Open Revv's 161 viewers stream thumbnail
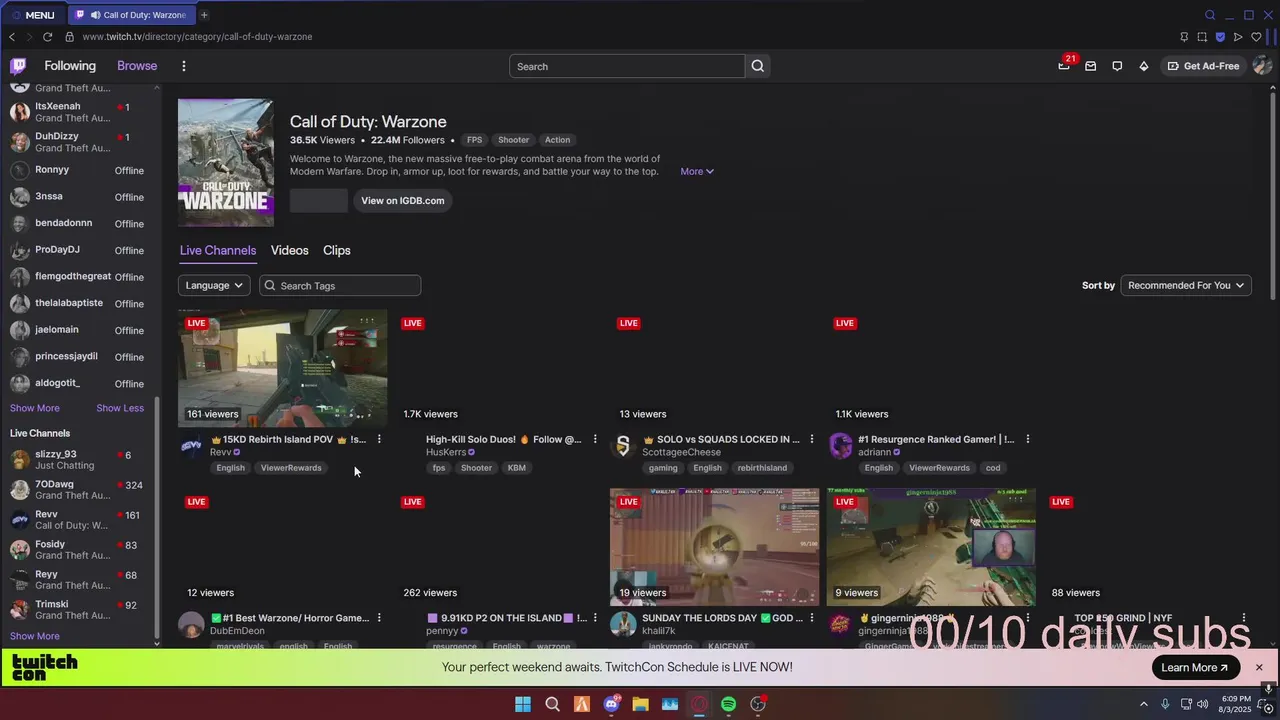This screenshot has width=1280, height=720. [x=283, y=368]
